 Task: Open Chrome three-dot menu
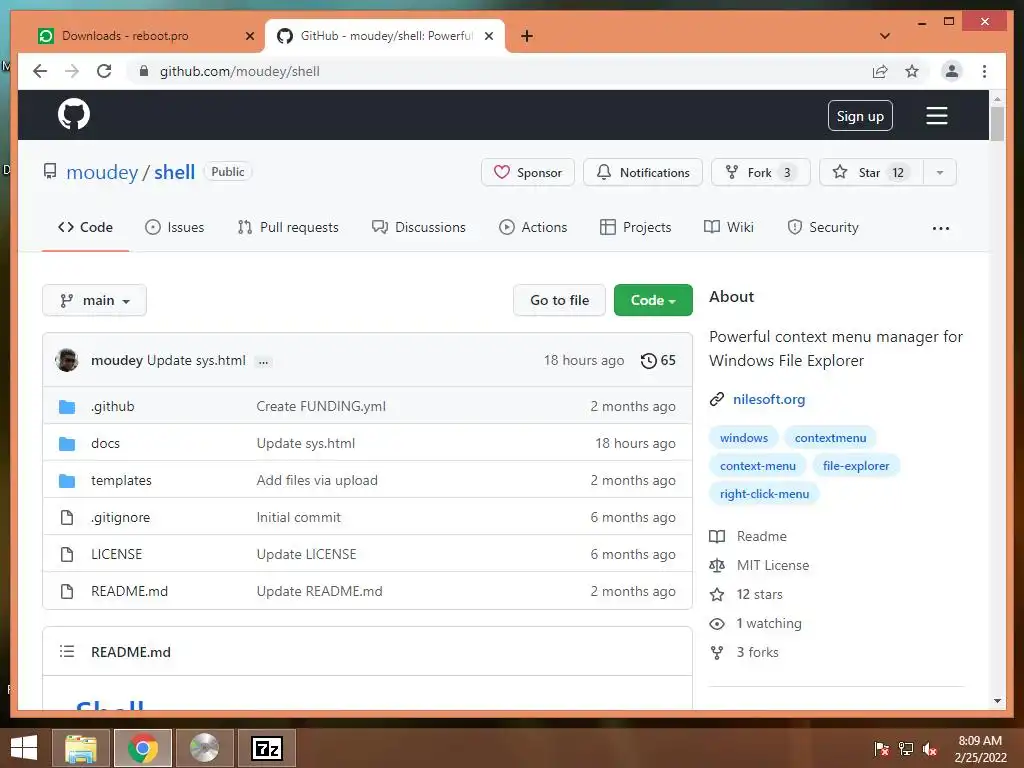(984, 71)
